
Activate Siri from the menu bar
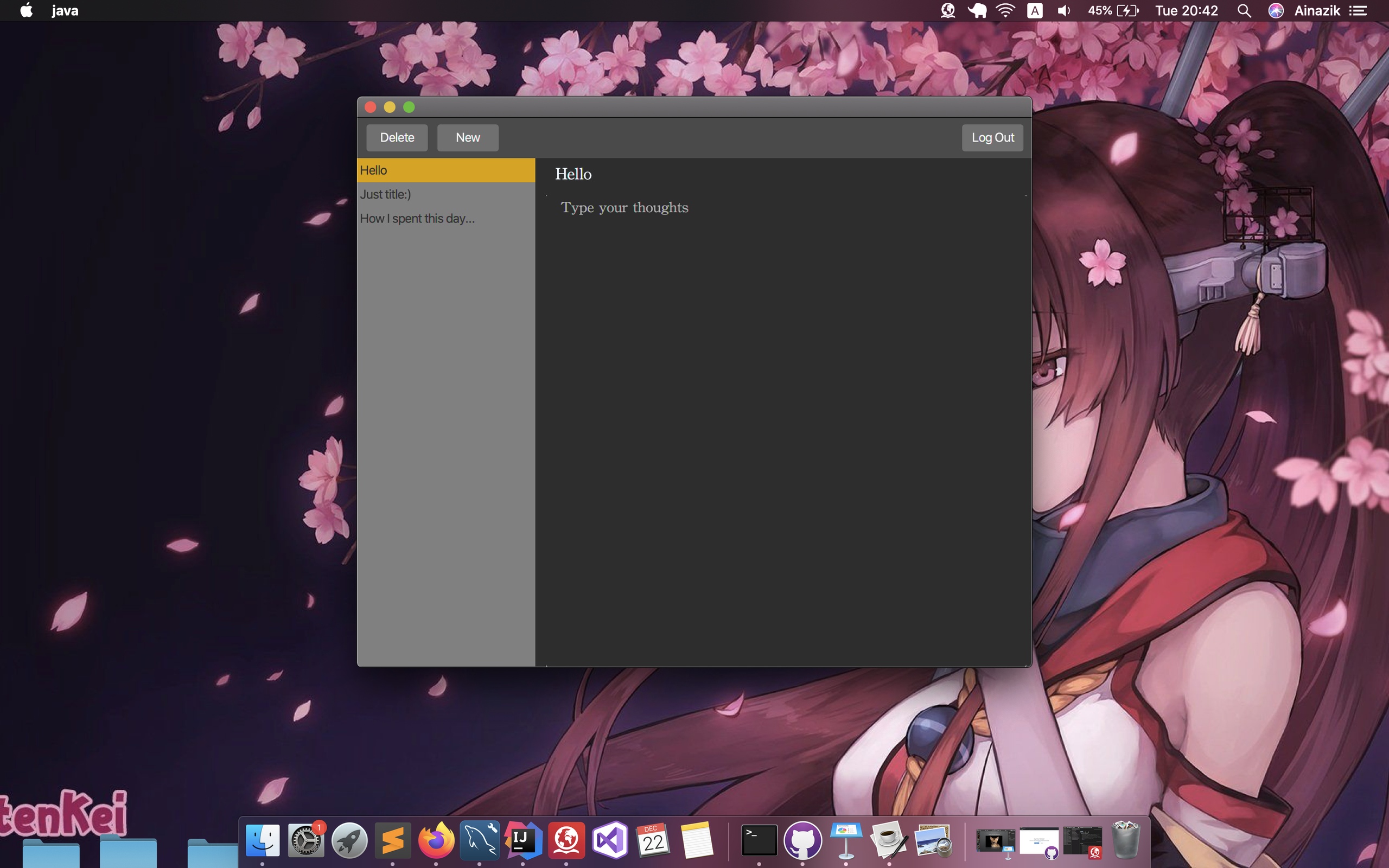(1276, 10)
